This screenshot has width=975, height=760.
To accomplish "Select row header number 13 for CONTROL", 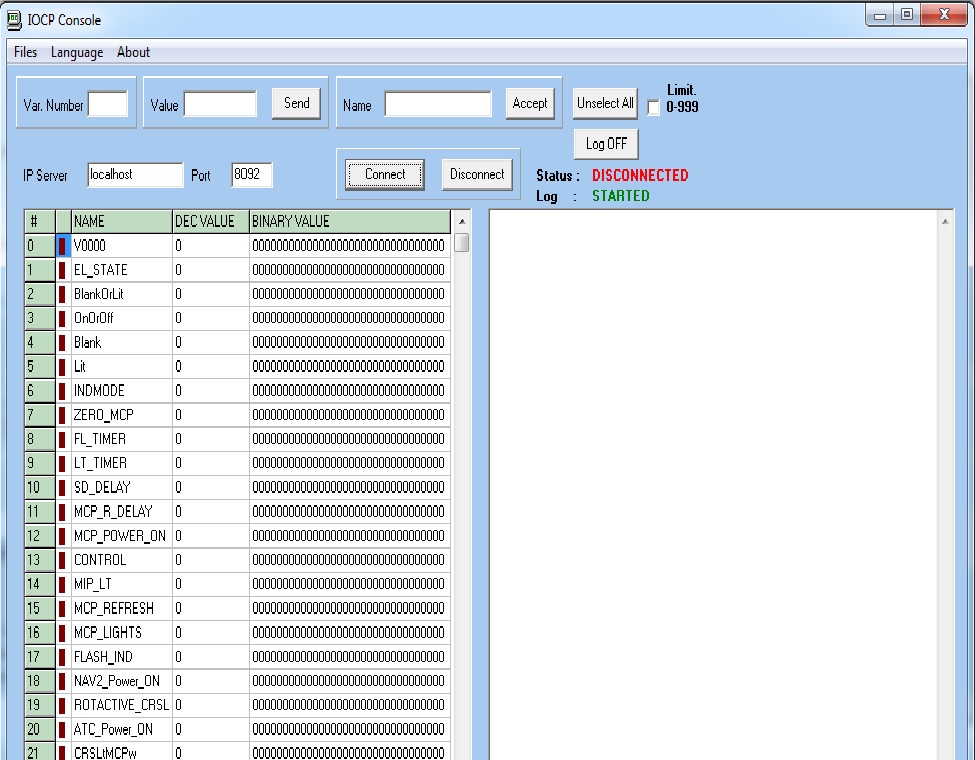I will [38, 560].
